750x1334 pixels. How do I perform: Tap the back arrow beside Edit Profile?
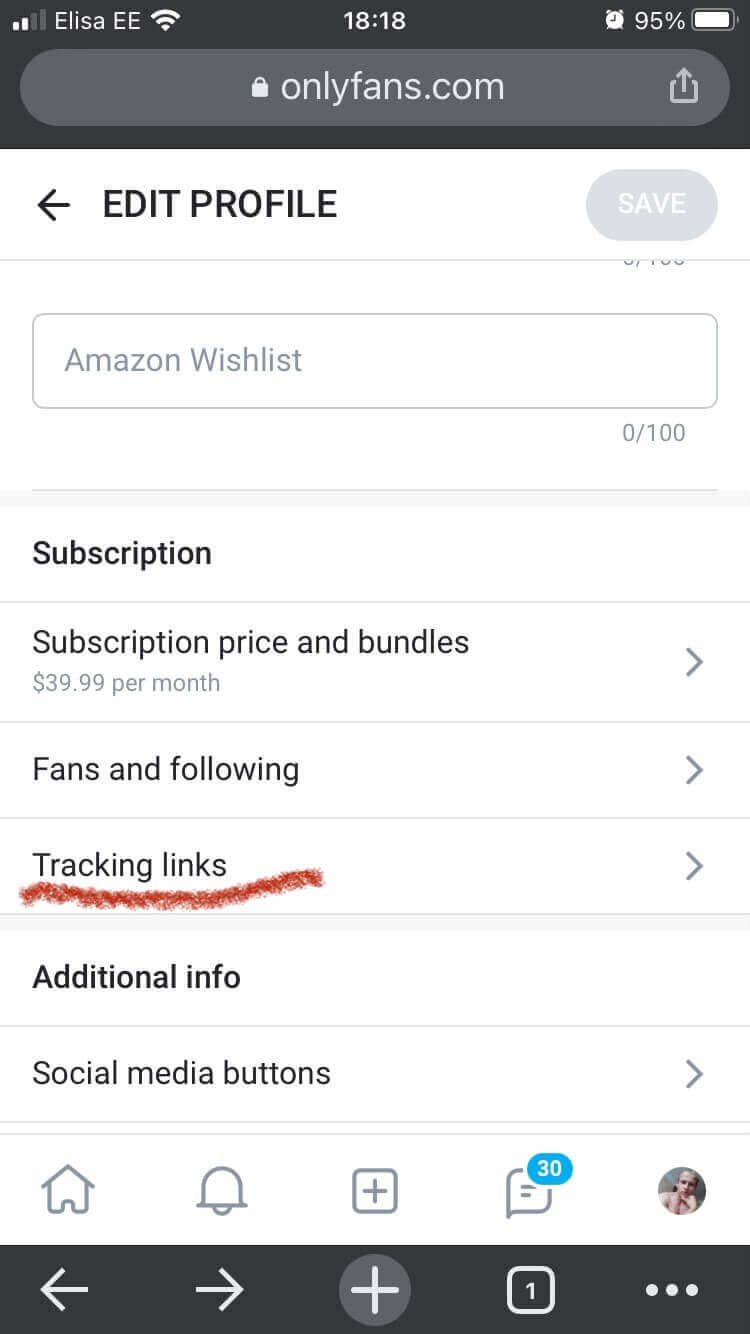[x=54, y=205]
